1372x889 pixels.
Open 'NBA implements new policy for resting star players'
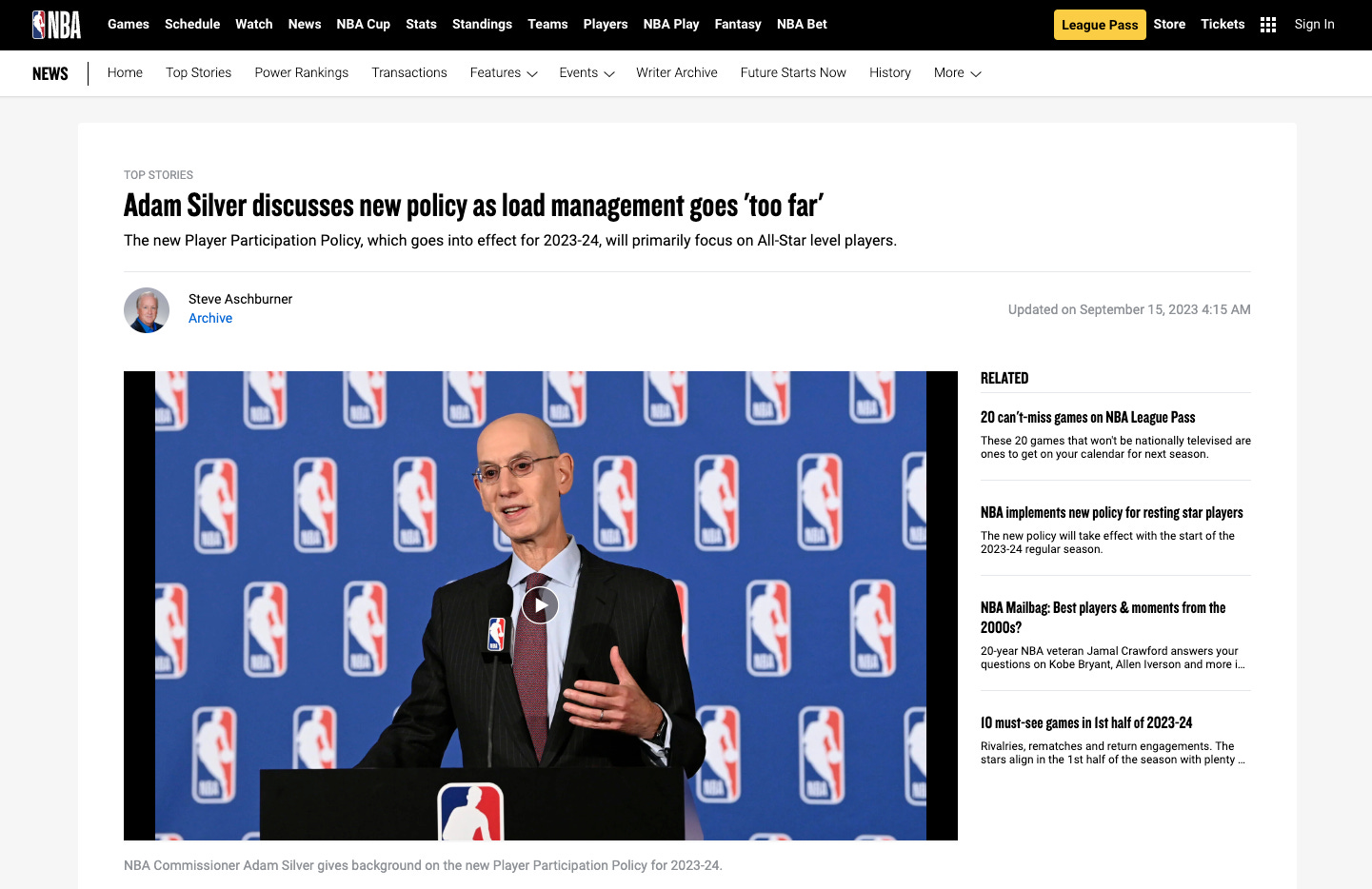1112,513
